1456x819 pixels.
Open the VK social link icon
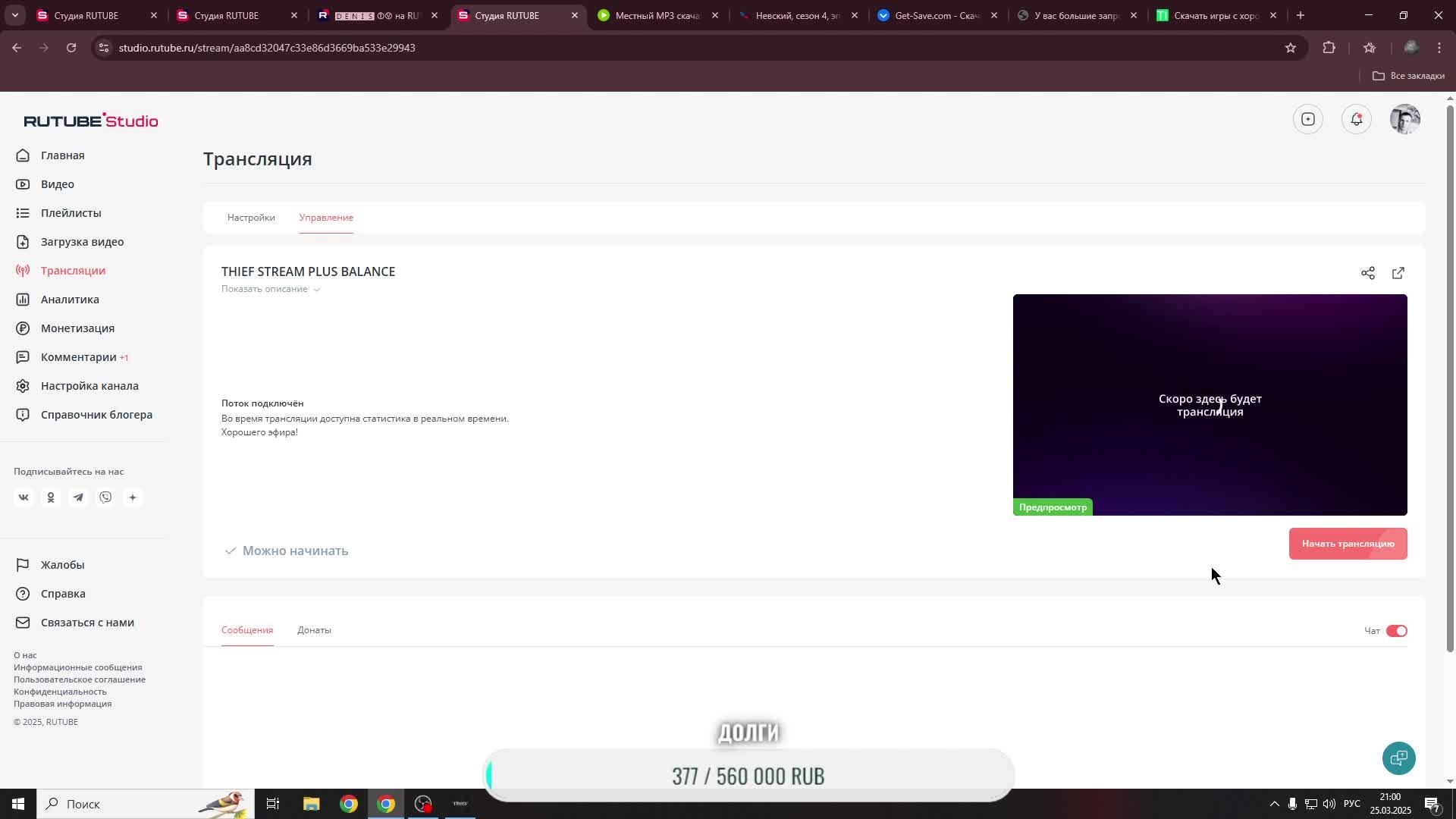[x=24, y=497]
